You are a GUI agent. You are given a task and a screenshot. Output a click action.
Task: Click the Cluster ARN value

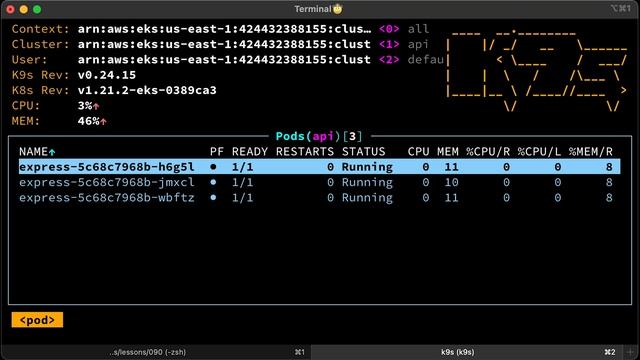coord(224,44)
